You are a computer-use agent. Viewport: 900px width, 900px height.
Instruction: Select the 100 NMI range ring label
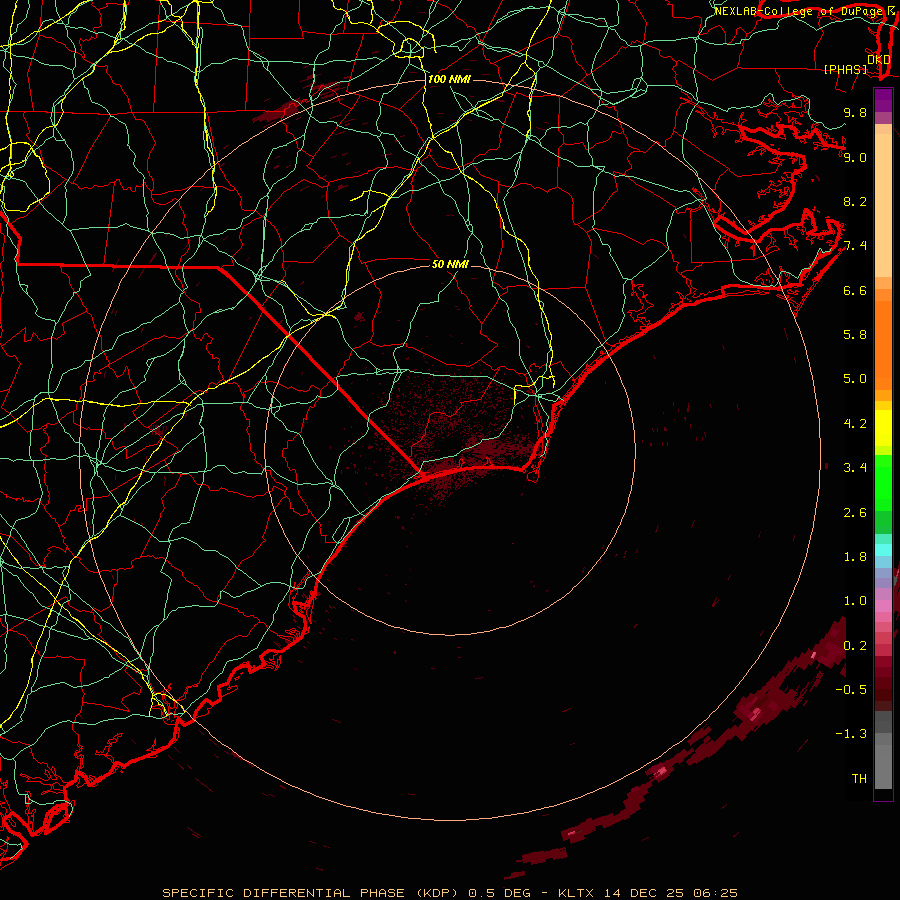449,79
